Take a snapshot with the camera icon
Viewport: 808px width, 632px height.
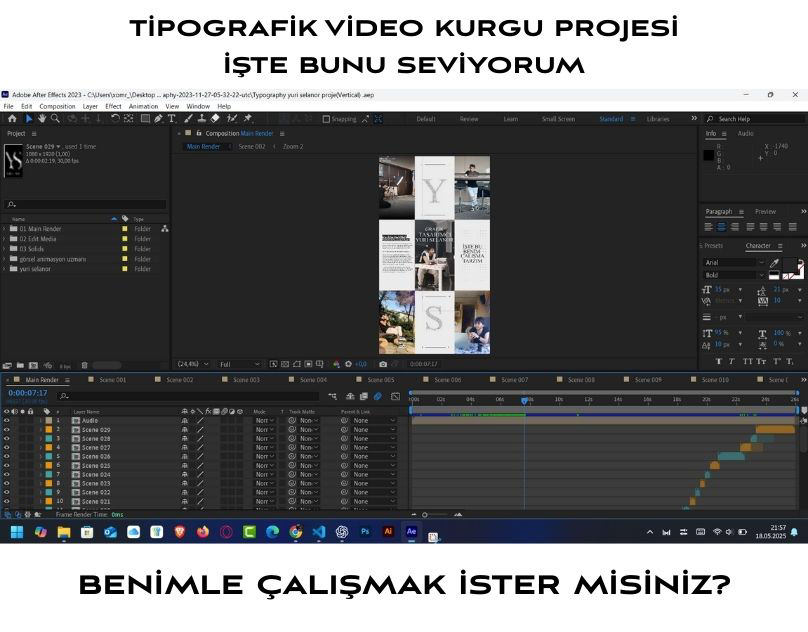tap(383, 364)
